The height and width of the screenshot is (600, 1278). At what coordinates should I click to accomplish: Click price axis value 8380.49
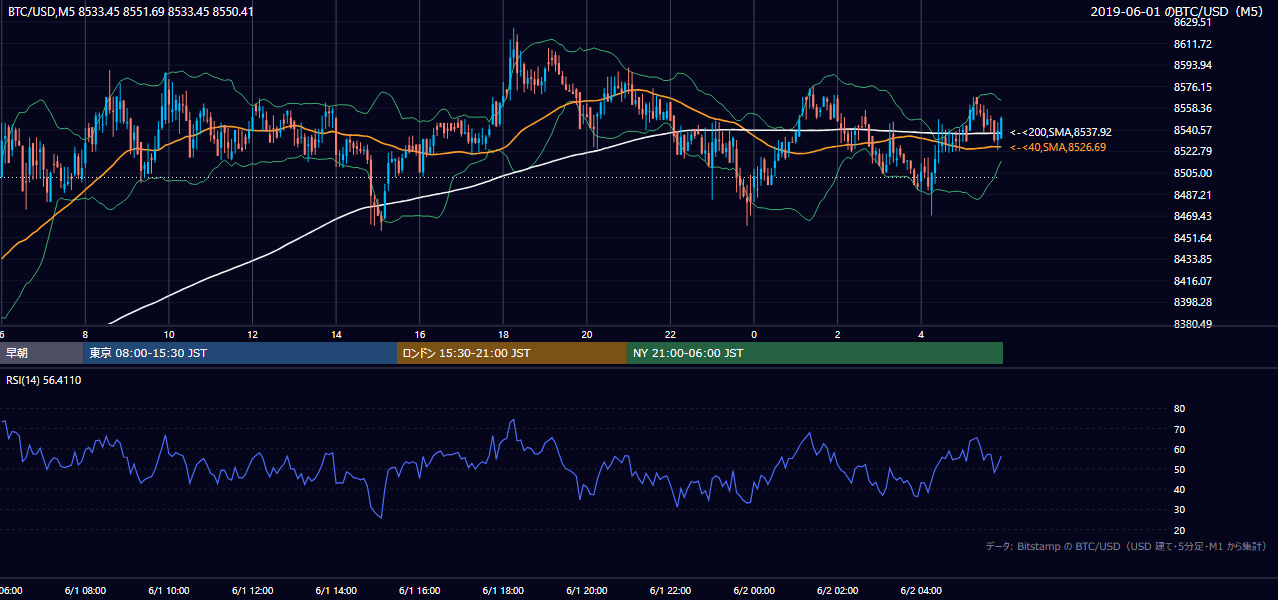click(1193, 324)
